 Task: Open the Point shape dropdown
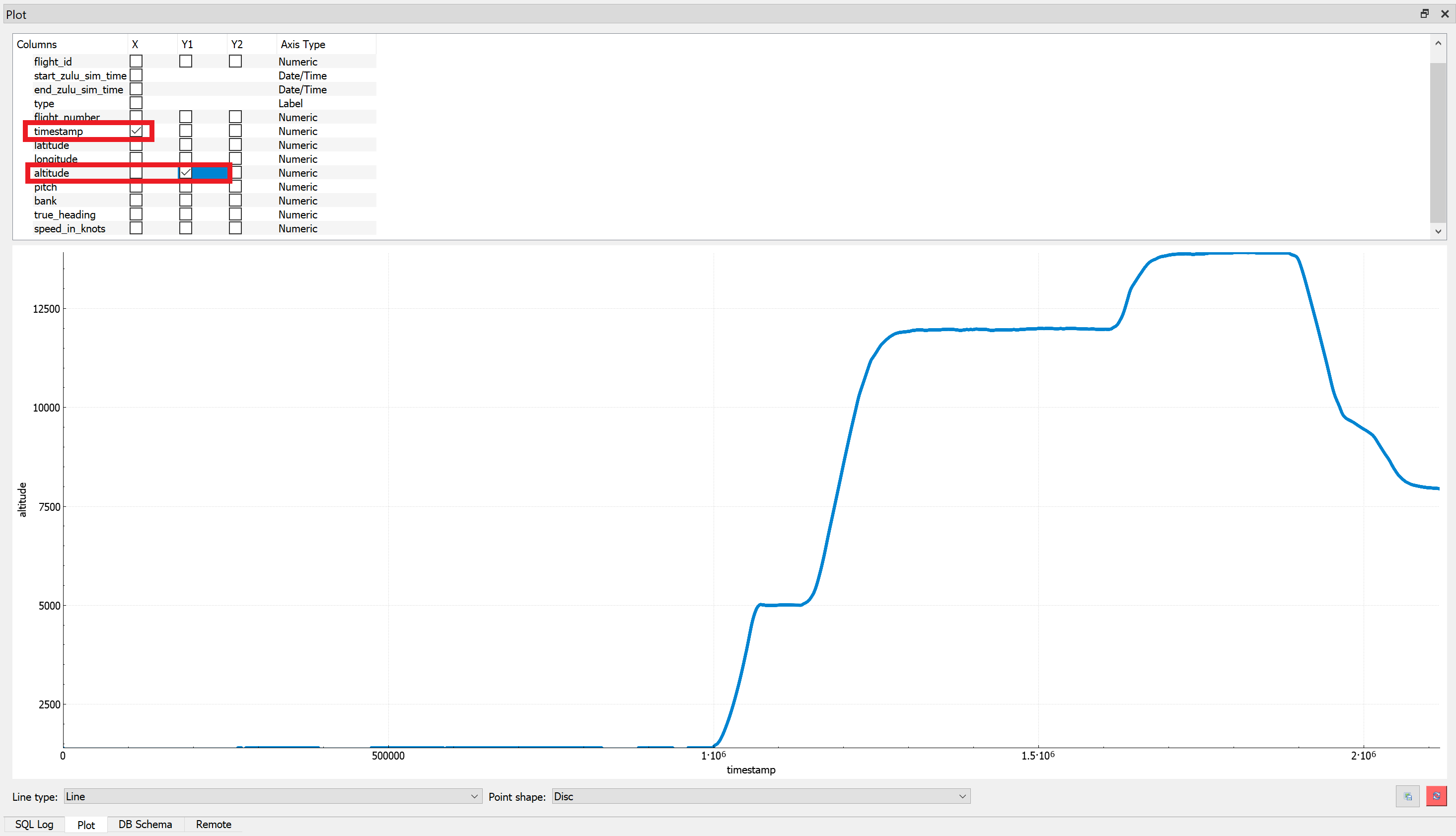coord(760,796)
